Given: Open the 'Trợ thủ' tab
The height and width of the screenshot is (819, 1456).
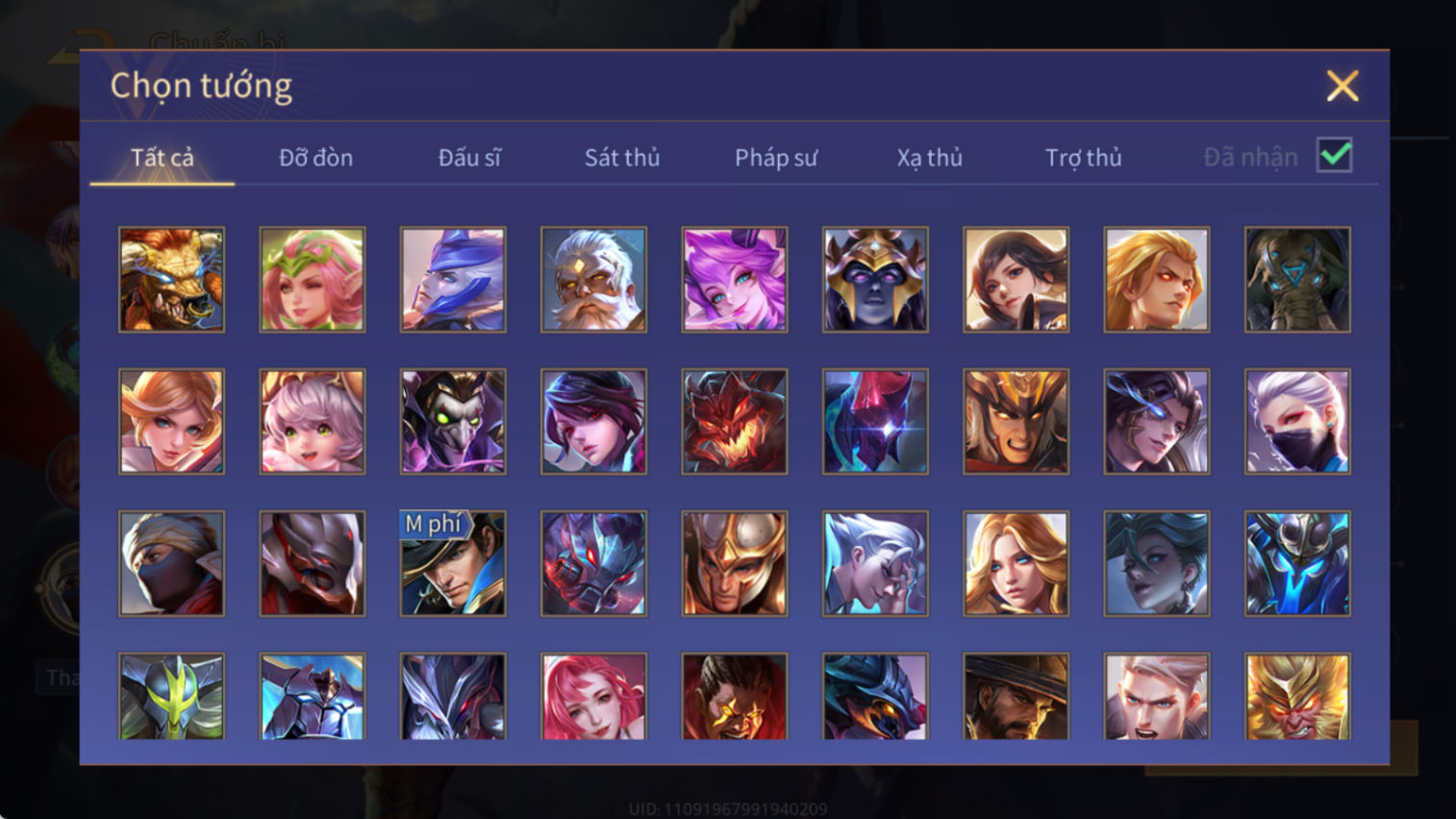Looking at the screenshot, I should click(1084, 158).
